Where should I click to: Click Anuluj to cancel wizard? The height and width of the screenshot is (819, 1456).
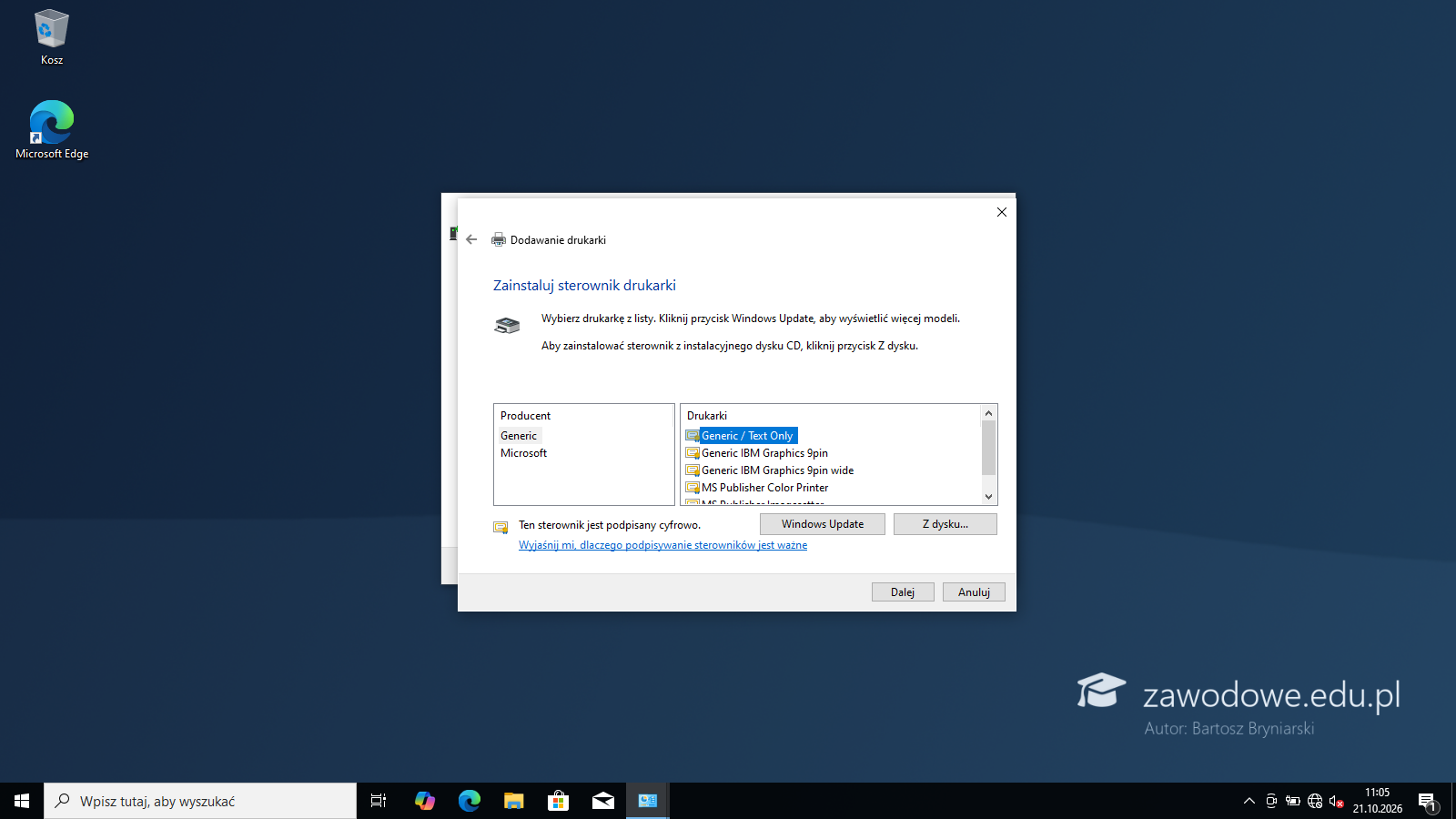coord(974,592)
